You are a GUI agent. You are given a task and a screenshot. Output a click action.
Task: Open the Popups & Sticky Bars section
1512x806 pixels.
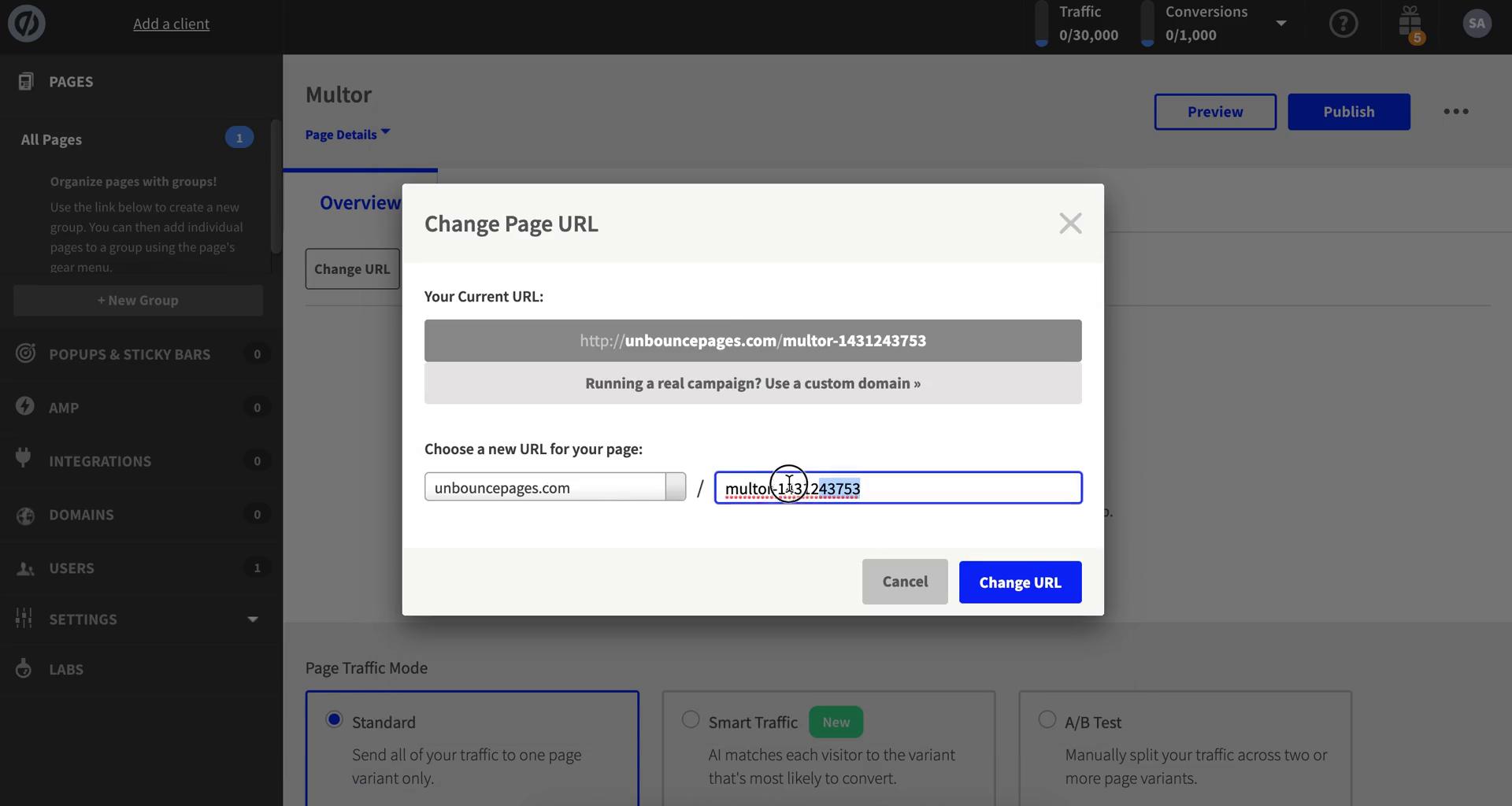pyautogui.click(x=129, y=354)
